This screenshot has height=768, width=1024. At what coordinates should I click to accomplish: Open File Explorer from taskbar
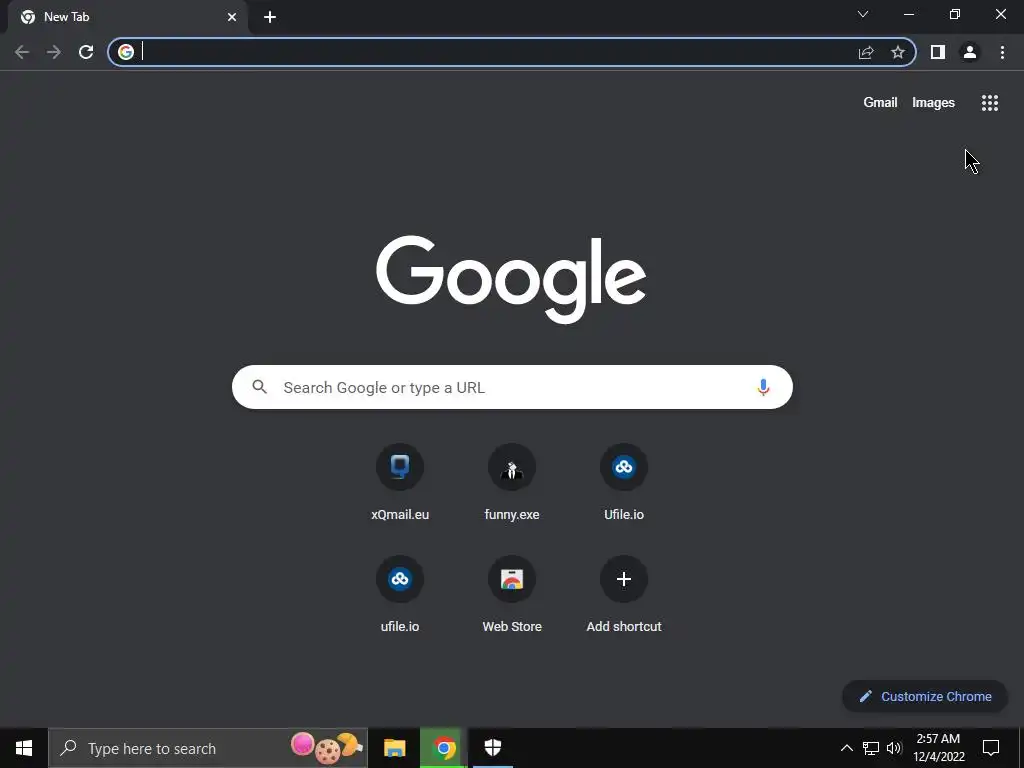[394, 748]
